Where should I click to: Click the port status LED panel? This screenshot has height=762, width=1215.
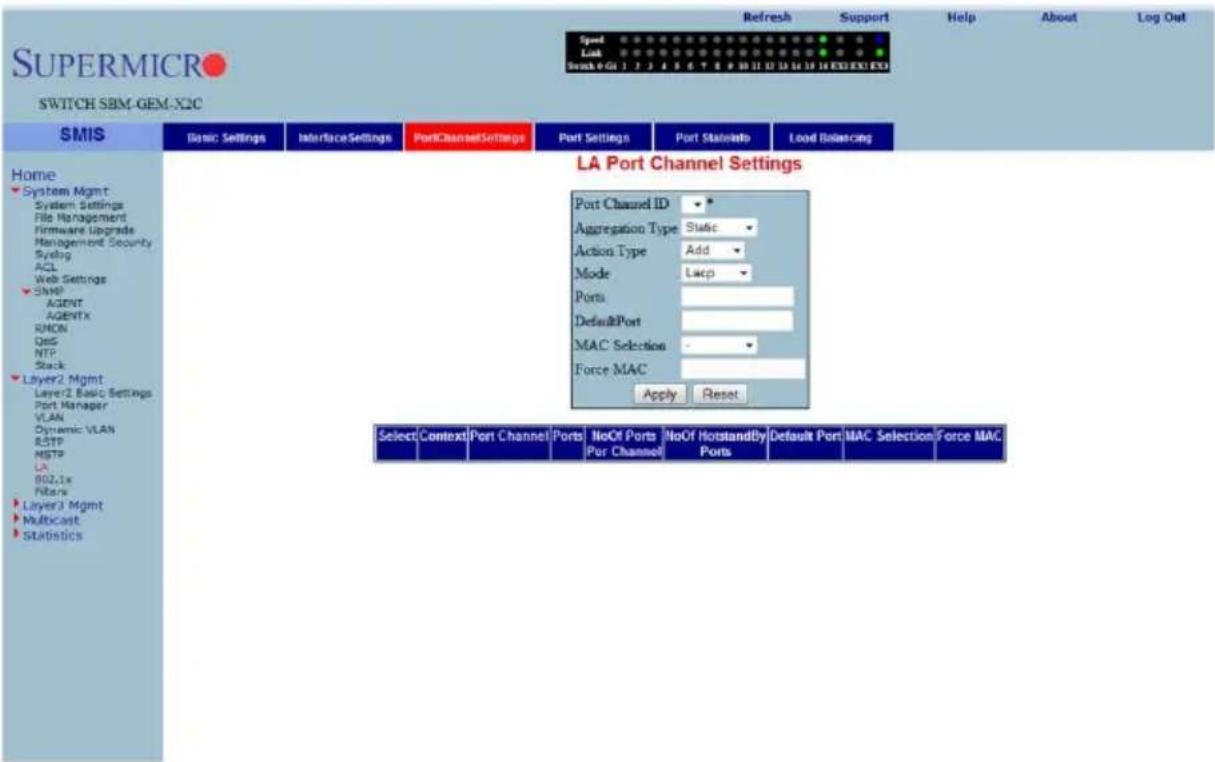[727, 53]
